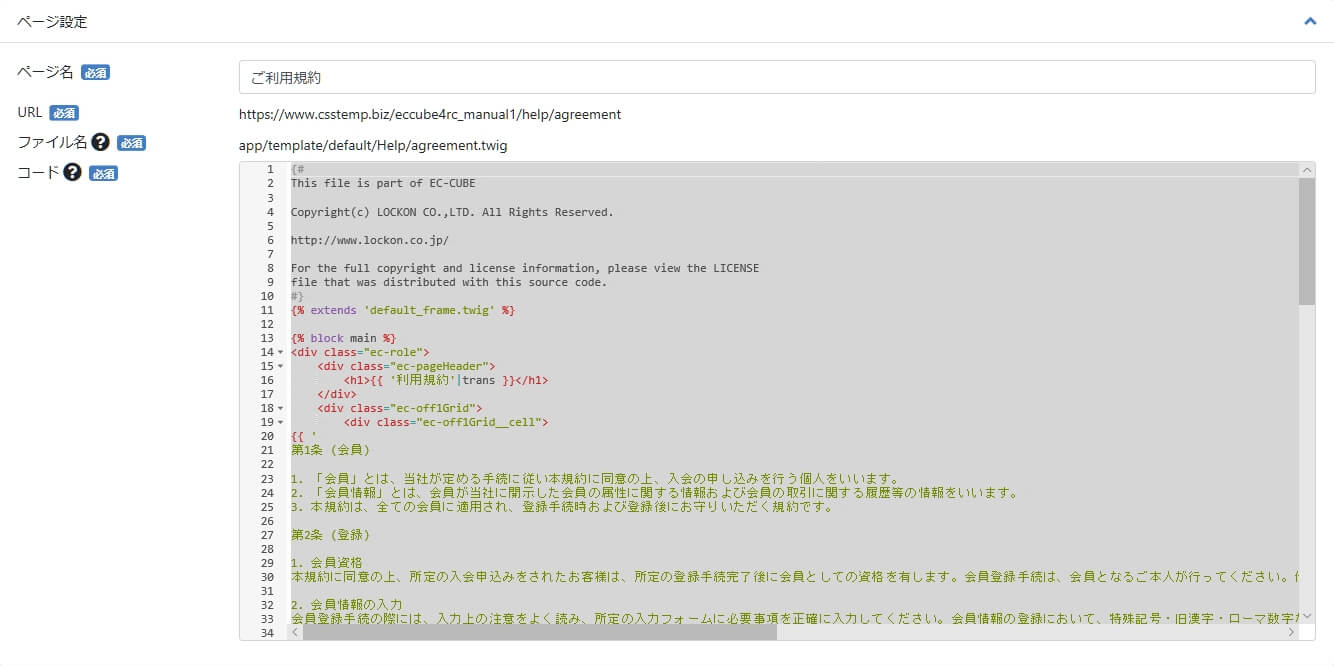Image resolution: width=1334 pixels, height=666 pixels.
Task: Collapse the ページ設定 panel chevron
Action: [x=1310, y=21]
